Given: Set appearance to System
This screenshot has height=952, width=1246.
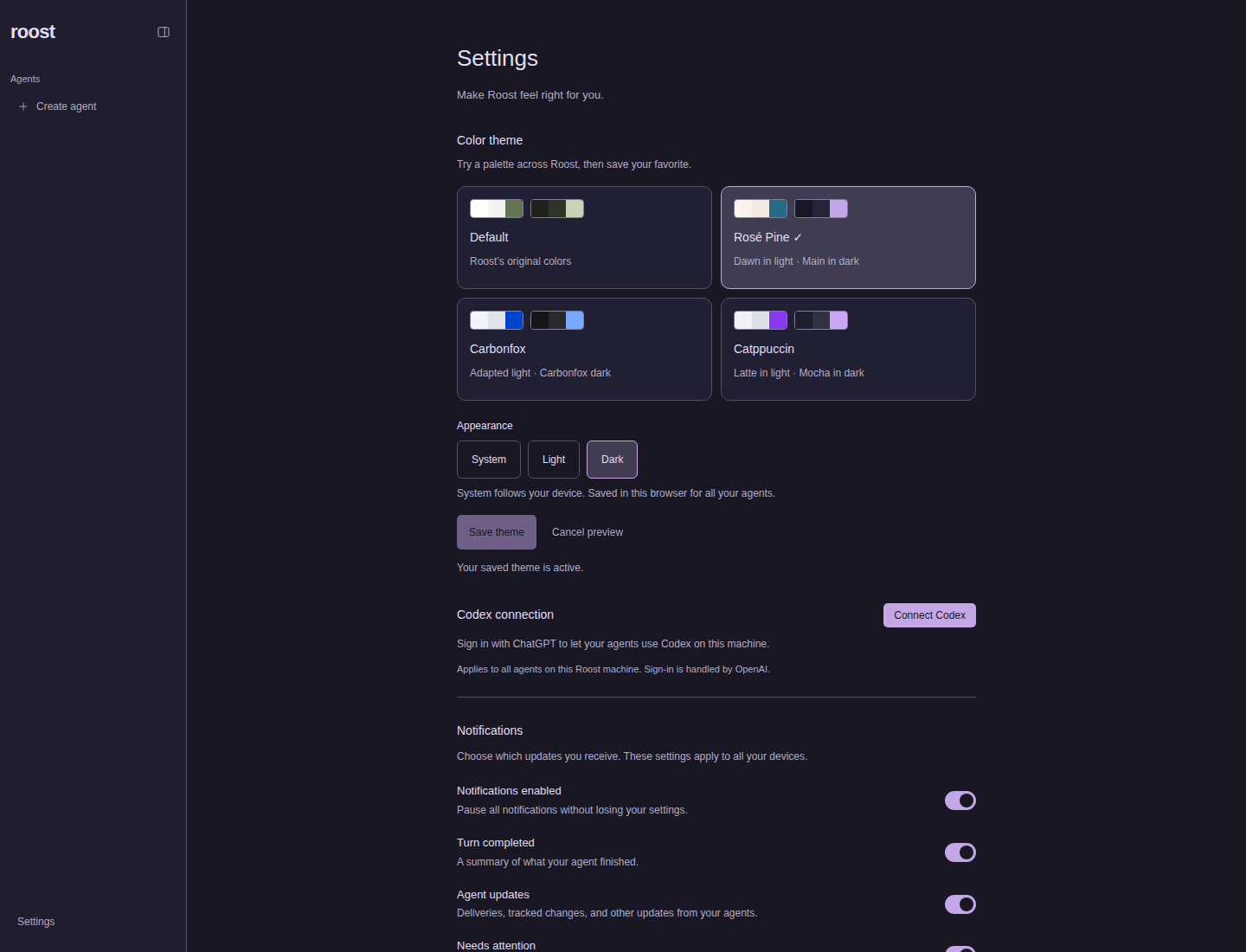Looking at the screenshot, I should point(489,460).
